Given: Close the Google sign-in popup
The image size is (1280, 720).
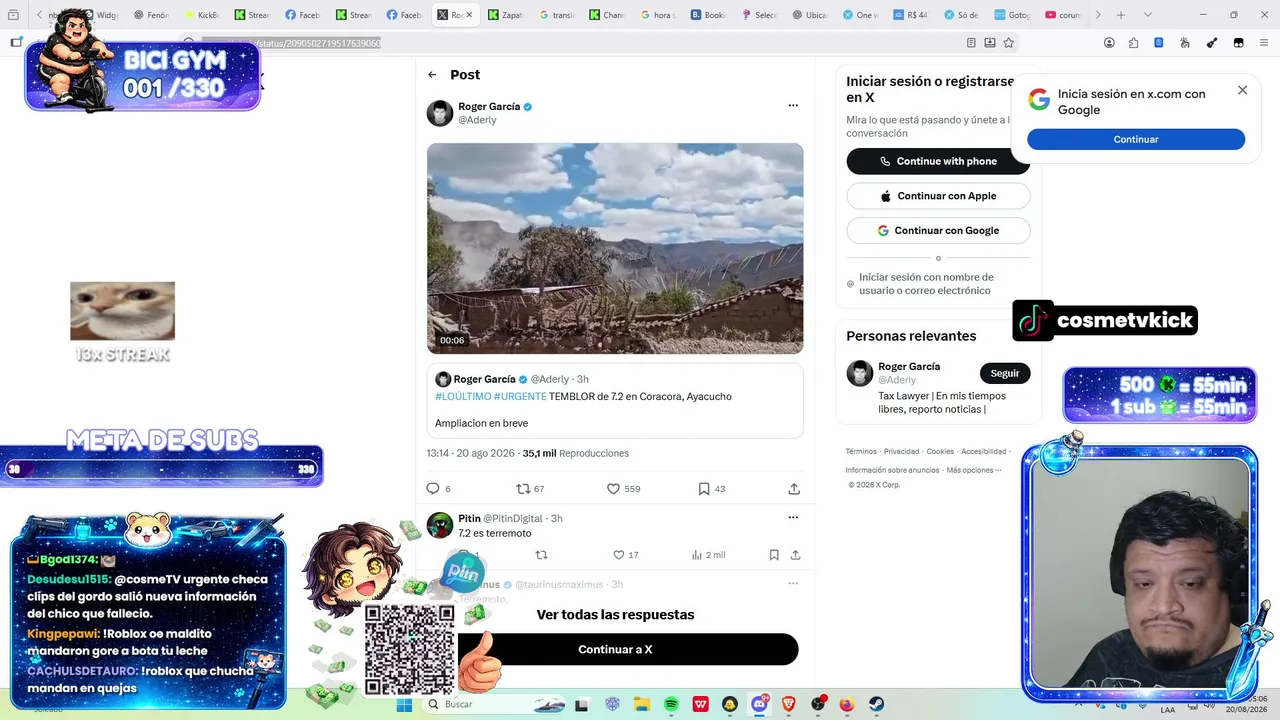Looking at the screenshot, I should coord(1242,90).
